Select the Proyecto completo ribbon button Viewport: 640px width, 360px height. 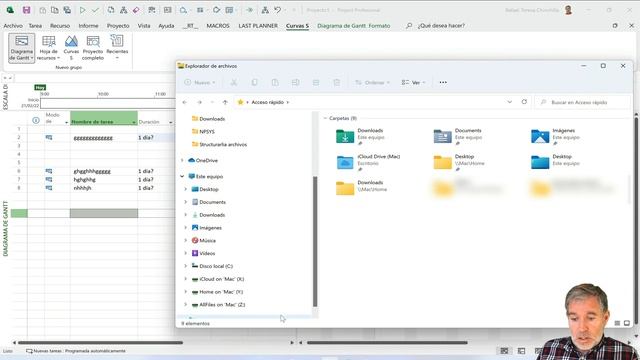[x=93, y=48]
